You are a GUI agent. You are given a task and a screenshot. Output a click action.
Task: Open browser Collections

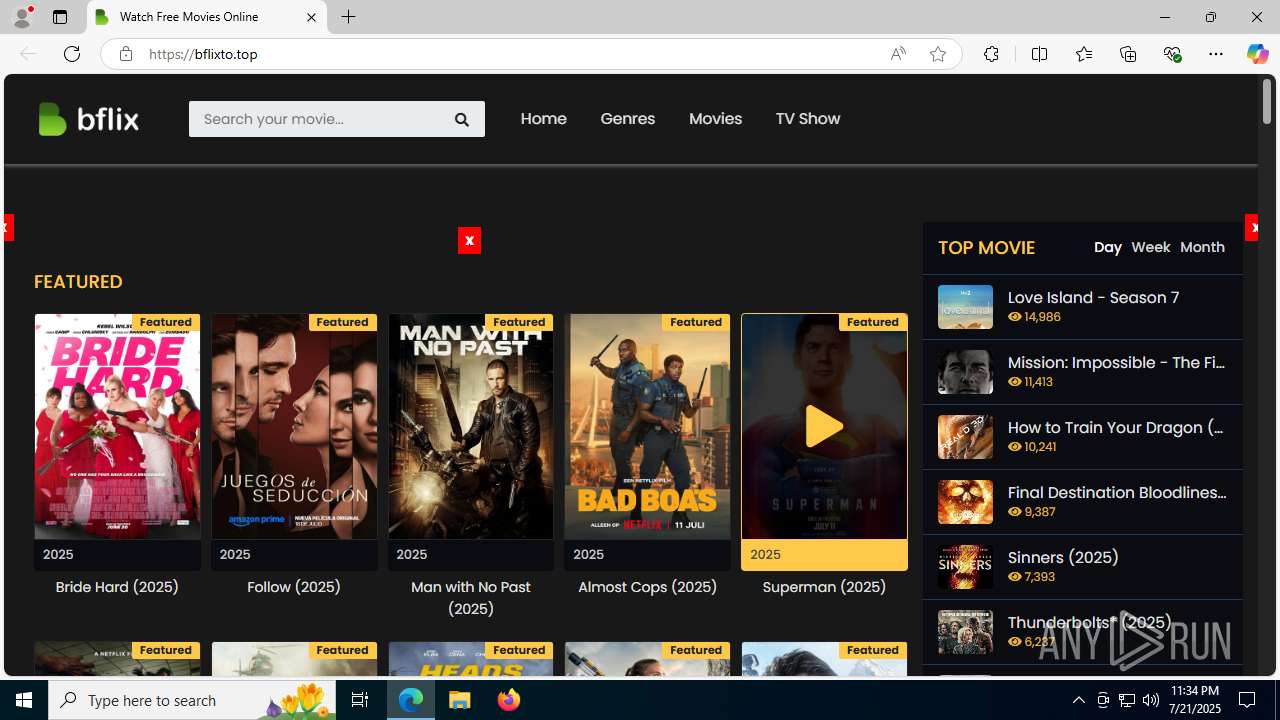[x=1128, y=54]
